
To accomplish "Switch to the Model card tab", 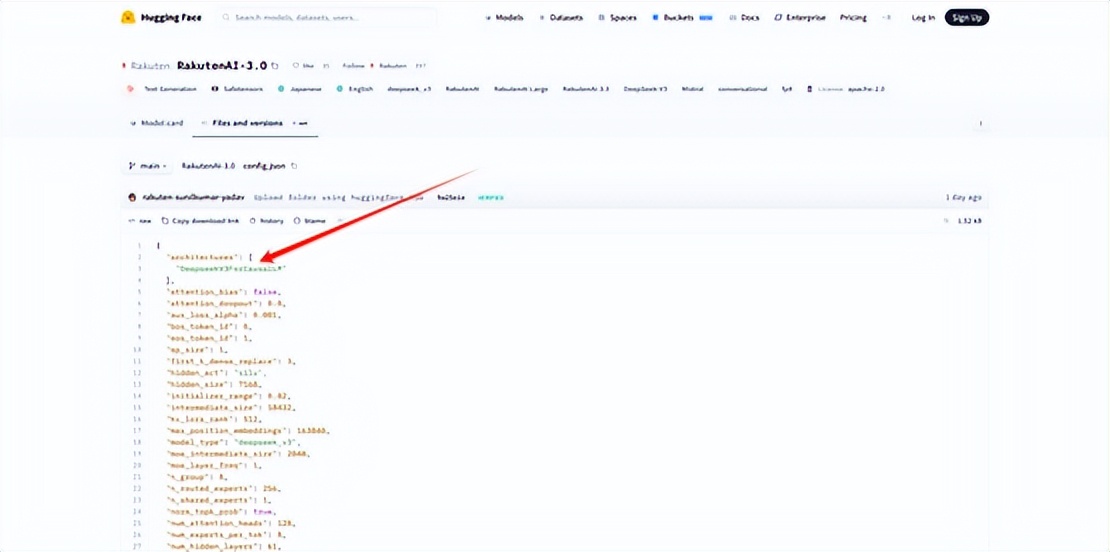I will point(156,123).
